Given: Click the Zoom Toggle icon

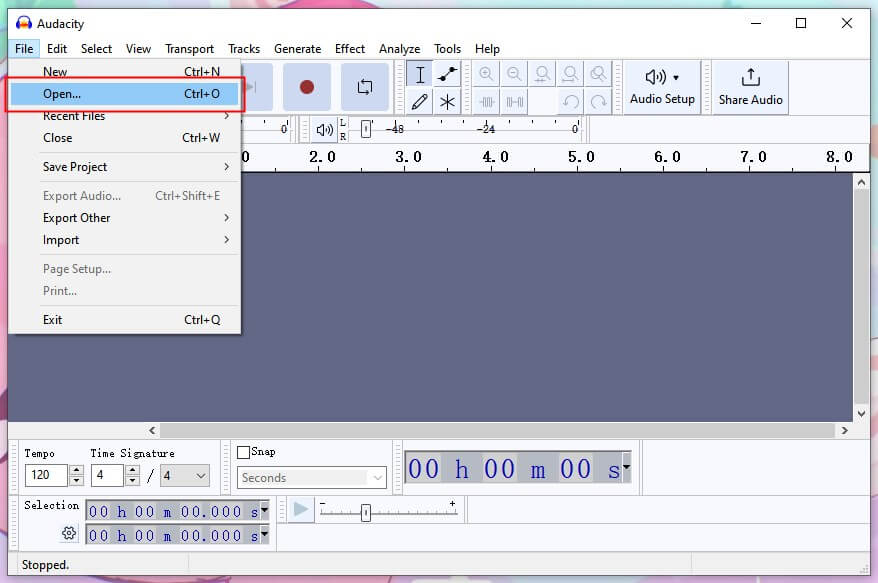Looking at the screenshot, I should coord(598,74).
